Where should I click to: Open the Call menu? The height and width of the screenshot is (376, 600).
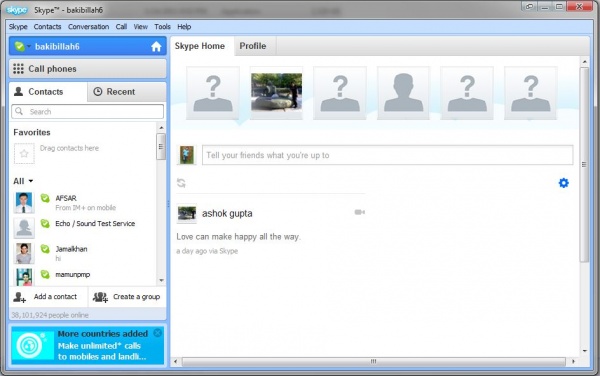[121, 27]
